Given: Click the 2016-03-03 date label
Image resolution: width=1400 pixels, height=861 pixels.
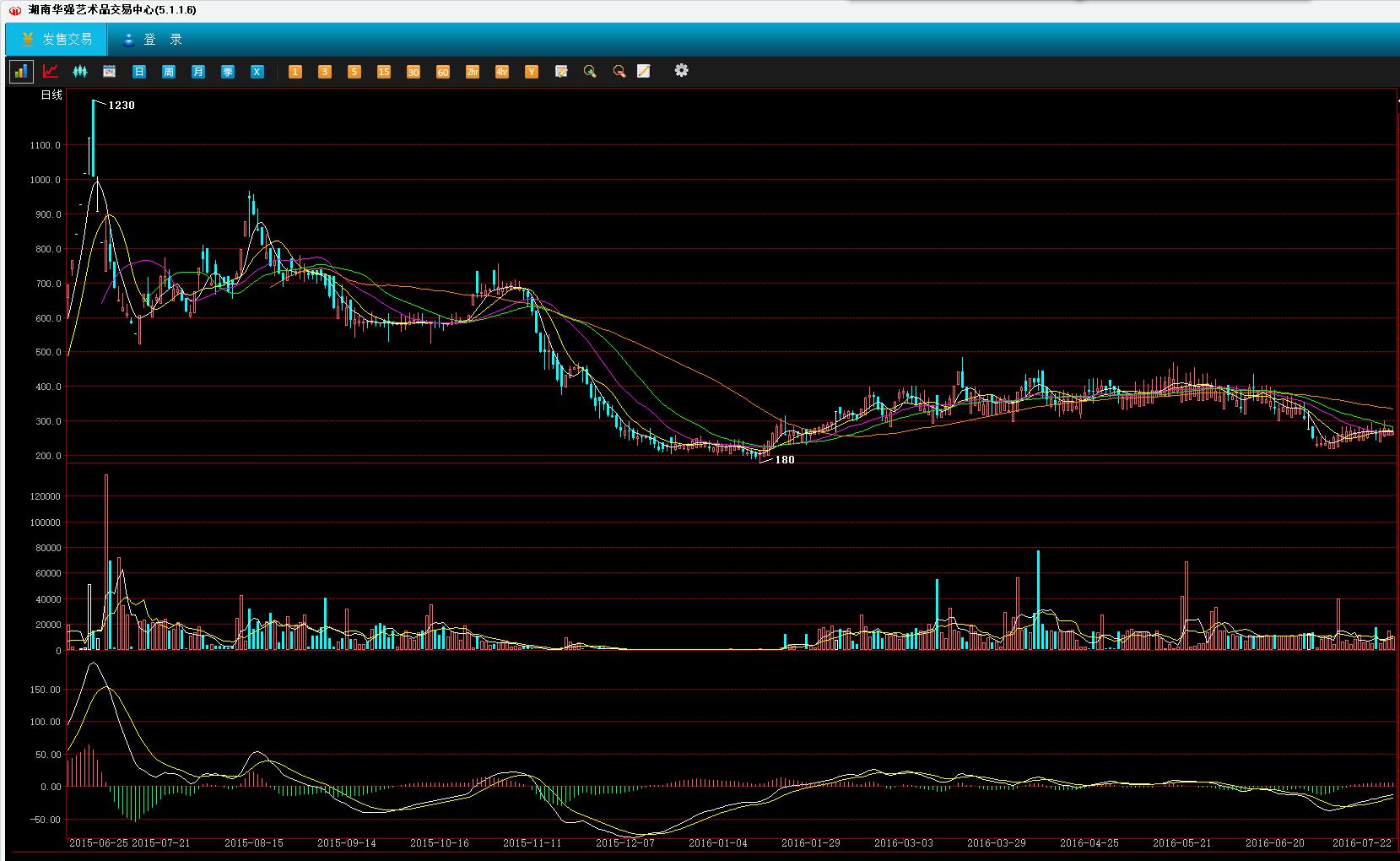Looking at the screenshot, I should click(x=904, y=843).
